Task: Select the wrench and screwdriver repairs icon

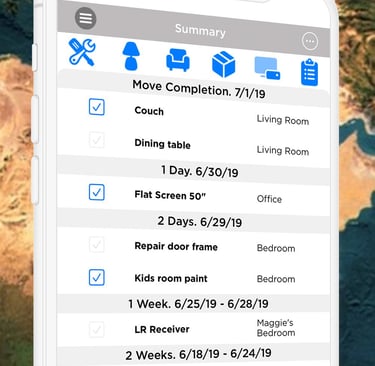Action: click(82, 52)
